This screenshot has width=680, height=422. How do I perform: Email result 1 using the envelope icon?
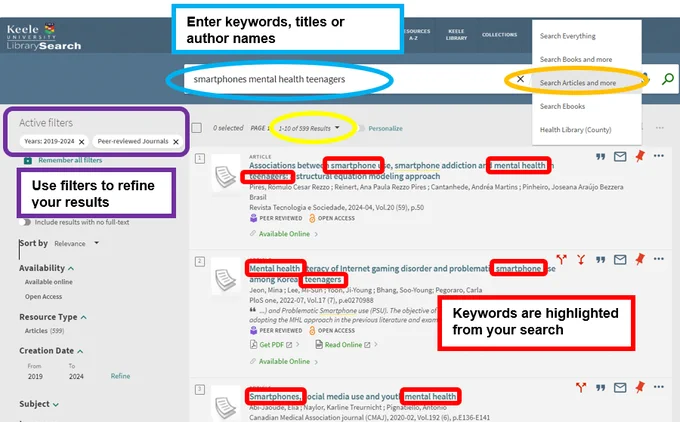(620, 157)
